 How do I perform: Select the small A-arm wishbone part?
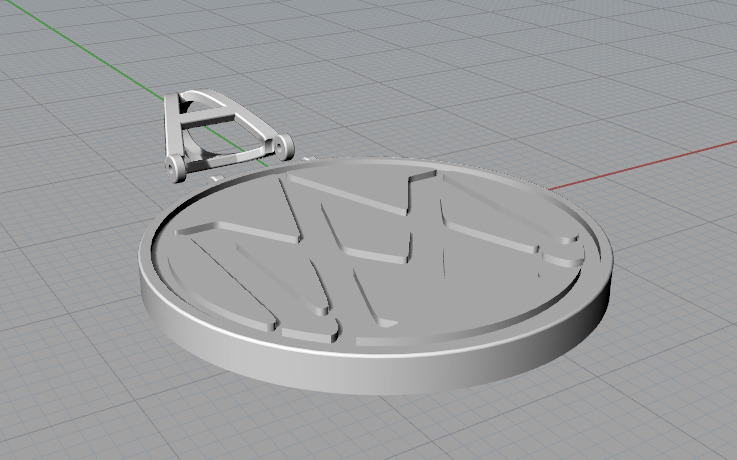(229, 135)
